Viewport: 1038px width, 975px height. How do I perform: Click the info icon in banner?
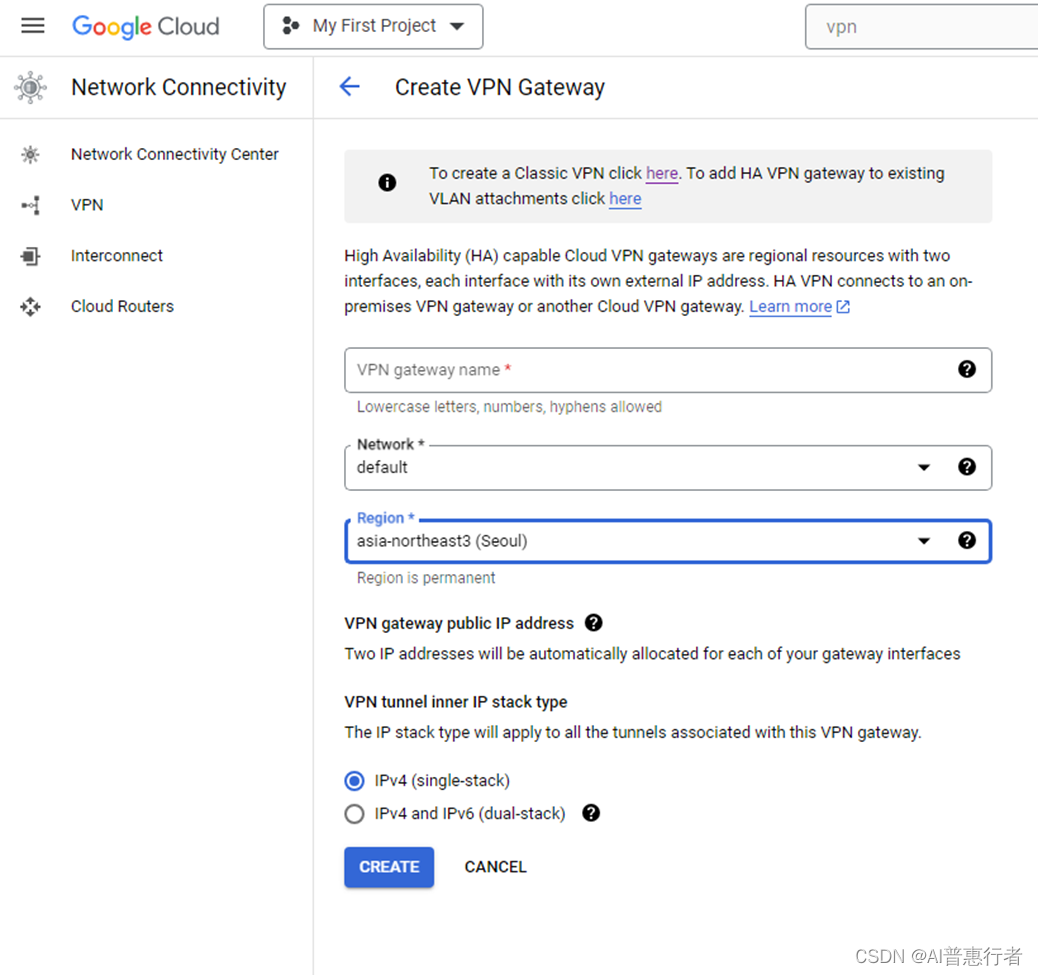tap(387, 183)
